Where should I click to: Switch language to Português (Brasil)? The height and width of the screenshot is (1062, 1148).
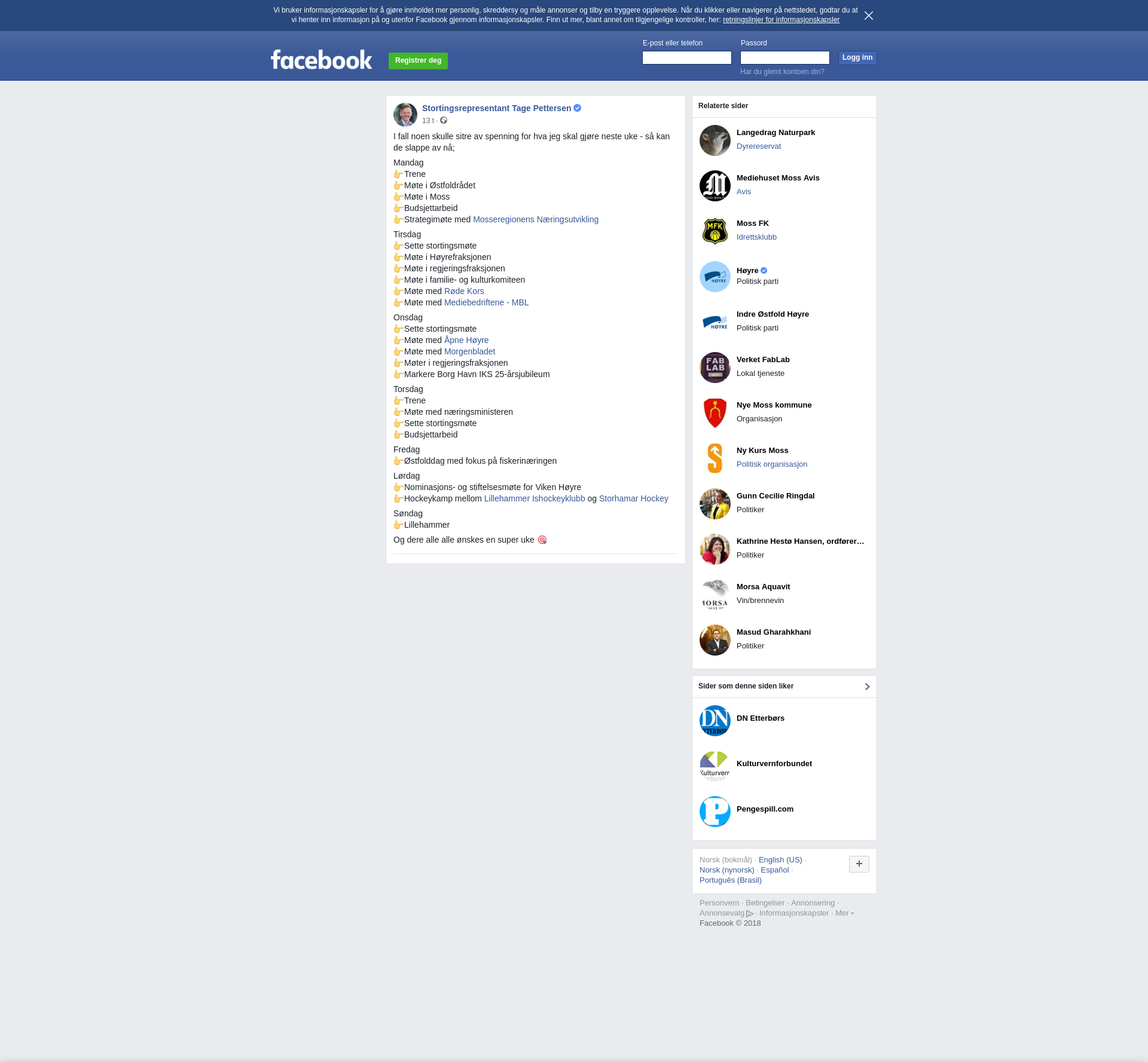click(731, 880)
